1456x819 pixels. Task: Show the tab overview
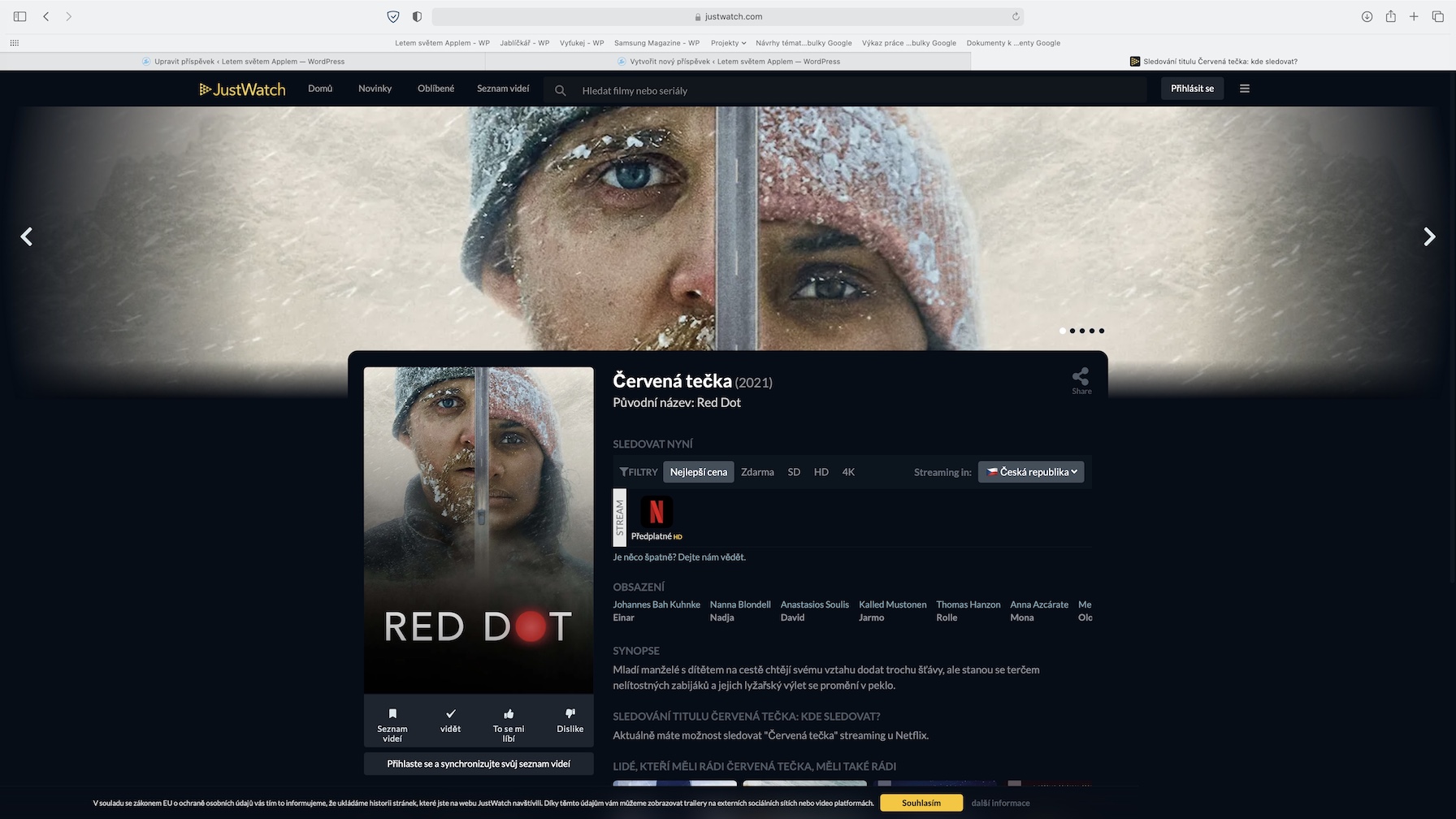[x=1437, y=16]
